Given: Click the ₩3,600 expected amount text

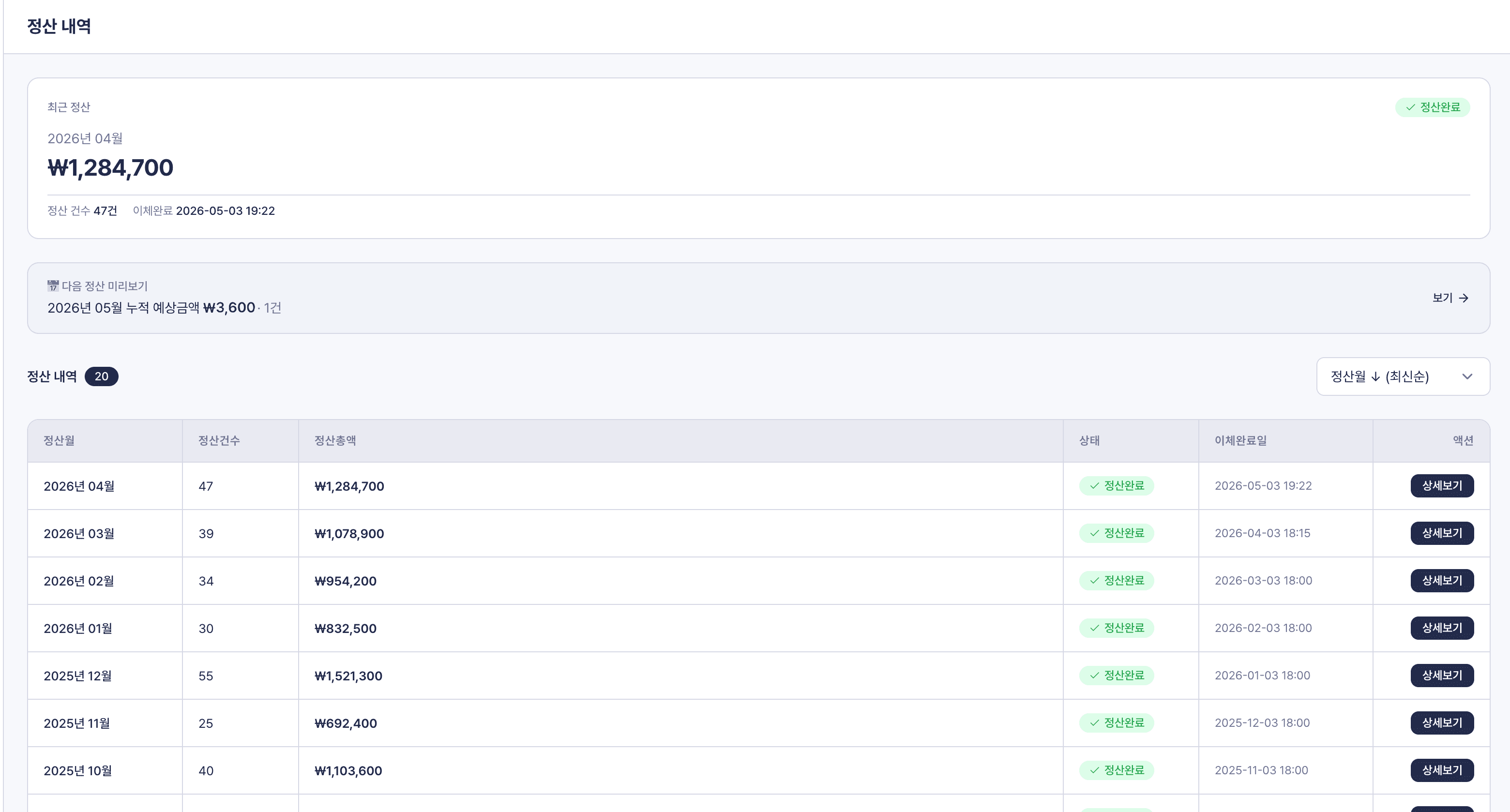Looking at the screenshot, I should point(229,308).
